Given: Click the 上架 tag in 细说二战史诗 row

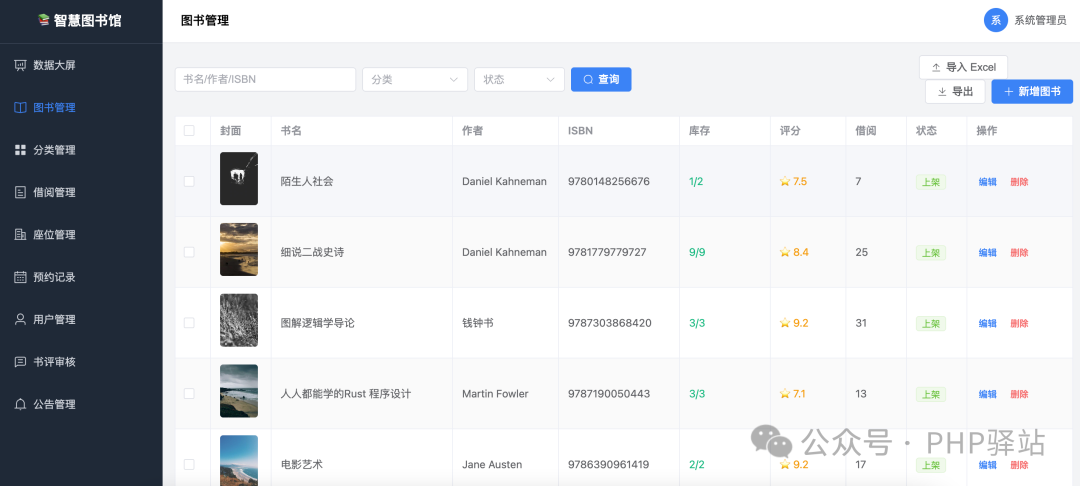Looking at the screenshot, I should point(931,253).
